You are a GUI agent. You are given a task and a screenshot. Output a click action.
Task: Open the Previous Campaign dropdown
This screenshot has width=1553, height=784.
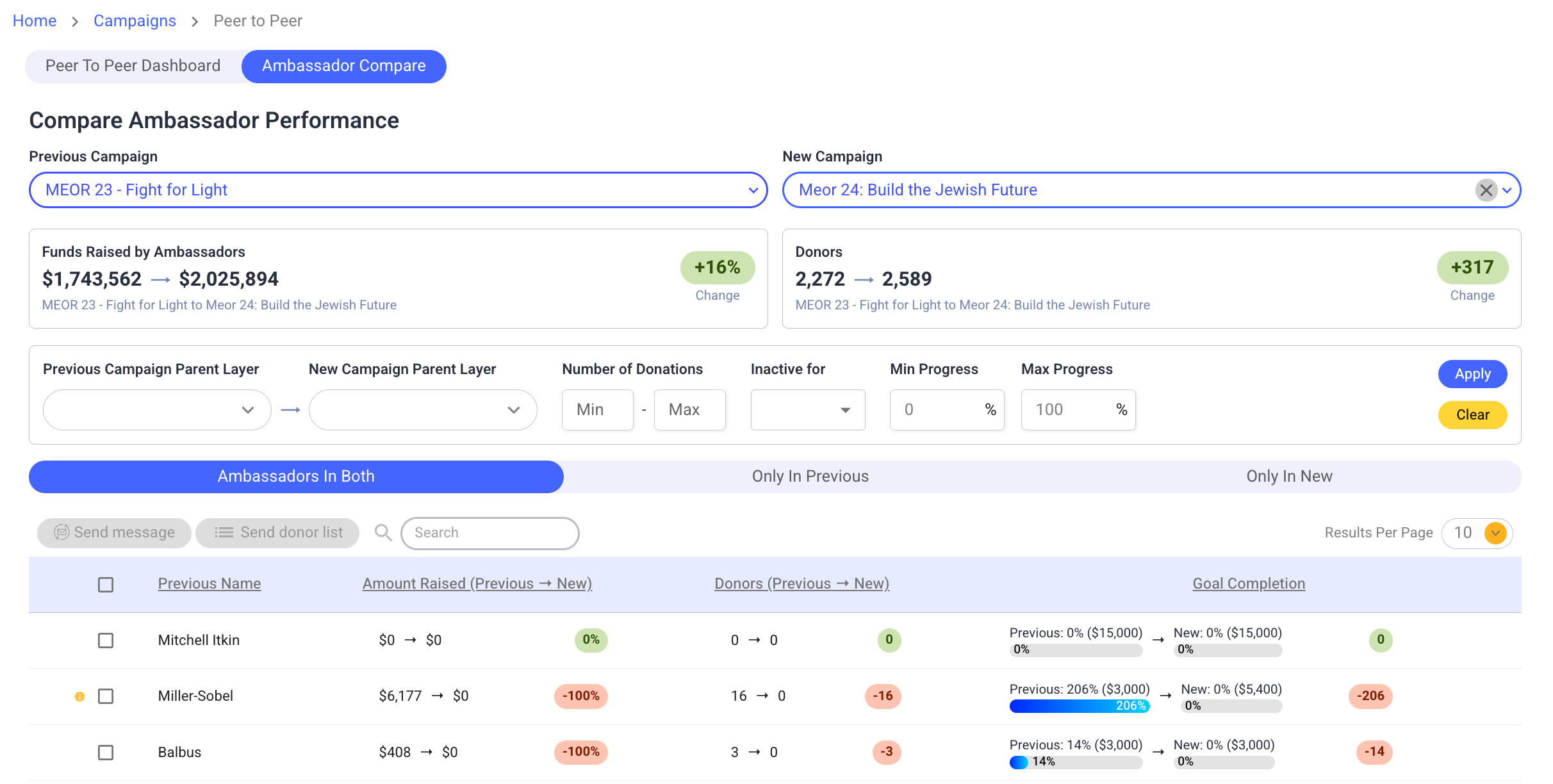pyautogui.click(x=398, y=190)
